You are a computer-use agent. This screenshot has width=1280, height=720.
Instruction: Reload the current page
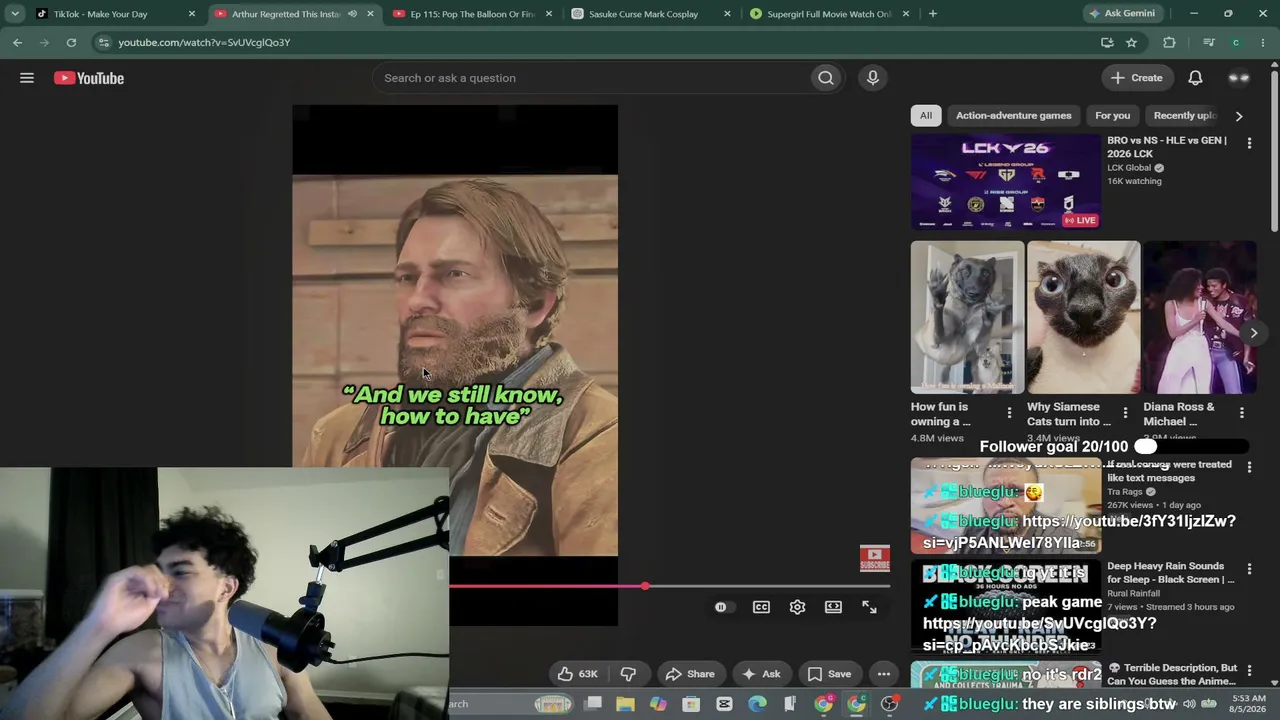coord(71,43)
